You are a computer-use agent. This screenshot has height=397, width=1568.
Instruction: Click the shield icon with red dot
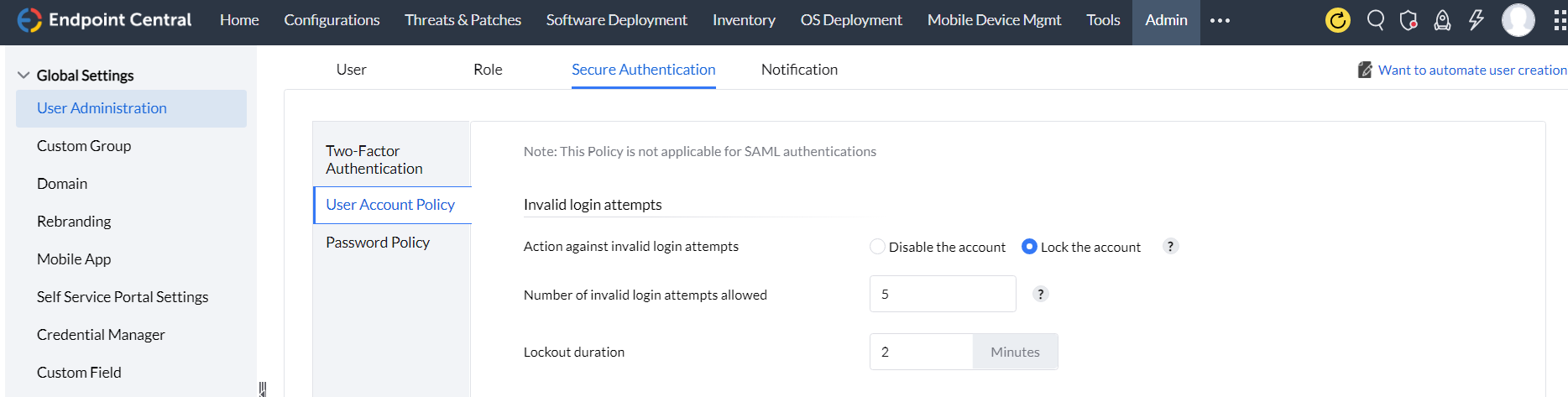tap(1409, 20)
